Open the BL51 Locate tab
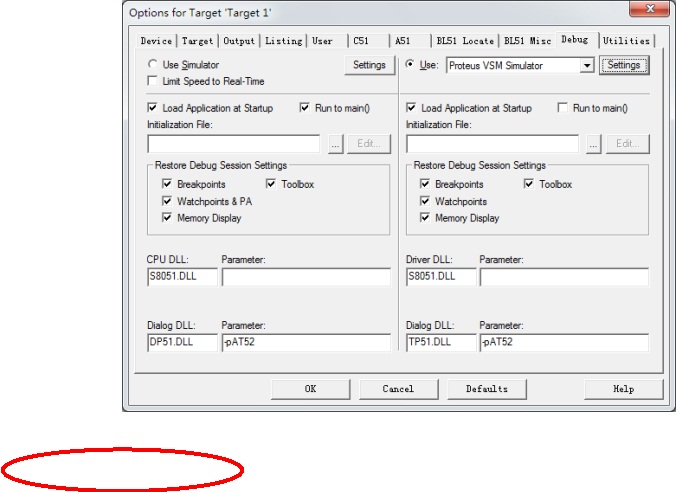The image size is (676, 492). click(465, 41)
